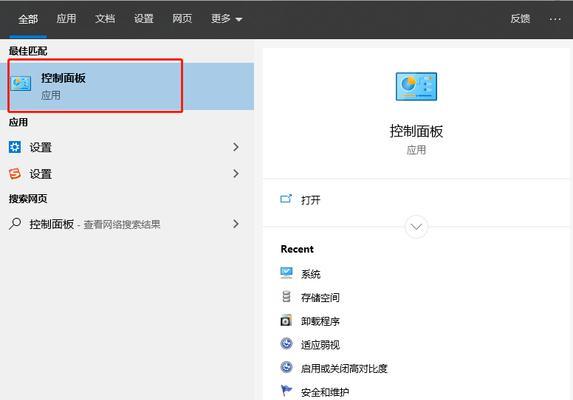
Task: Expand the 控制面板 web search result arrow
Action: (x=236, y=224)
